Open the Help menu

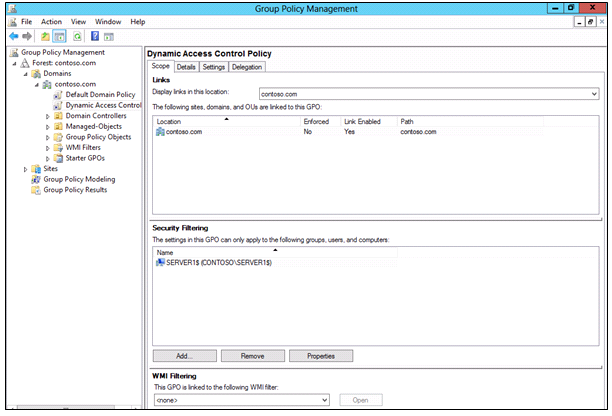pos(138,22)
